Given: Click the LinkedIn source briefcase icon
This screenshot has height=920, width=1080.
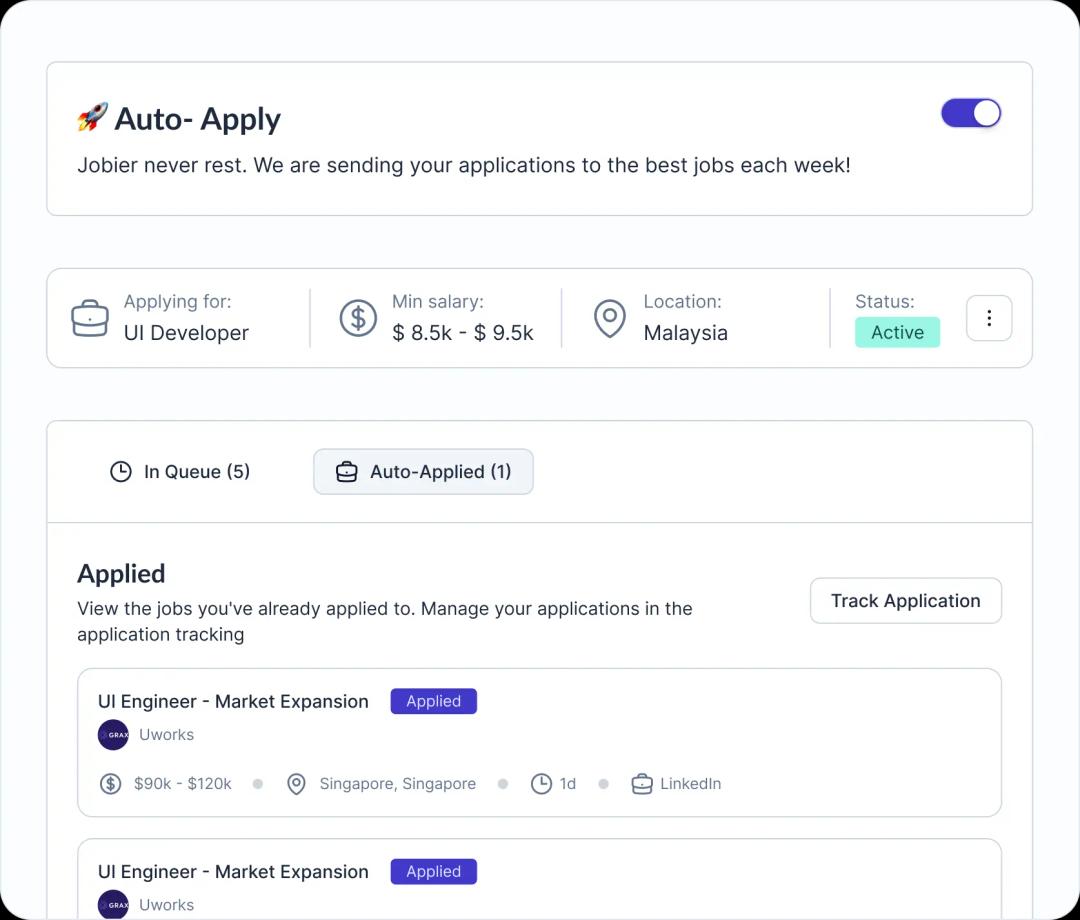Looking at the screenshot, I should tap(642, 784).
